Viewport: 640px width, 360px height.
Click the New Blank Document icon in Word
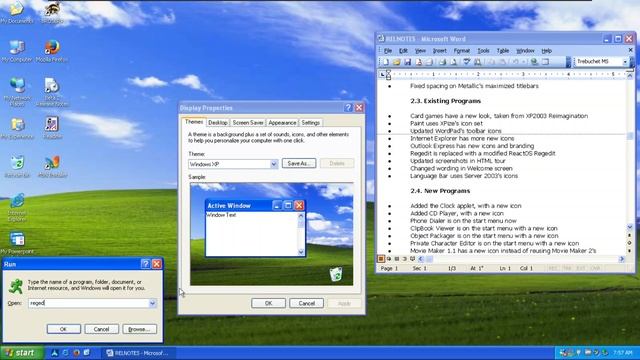point(385,62)
